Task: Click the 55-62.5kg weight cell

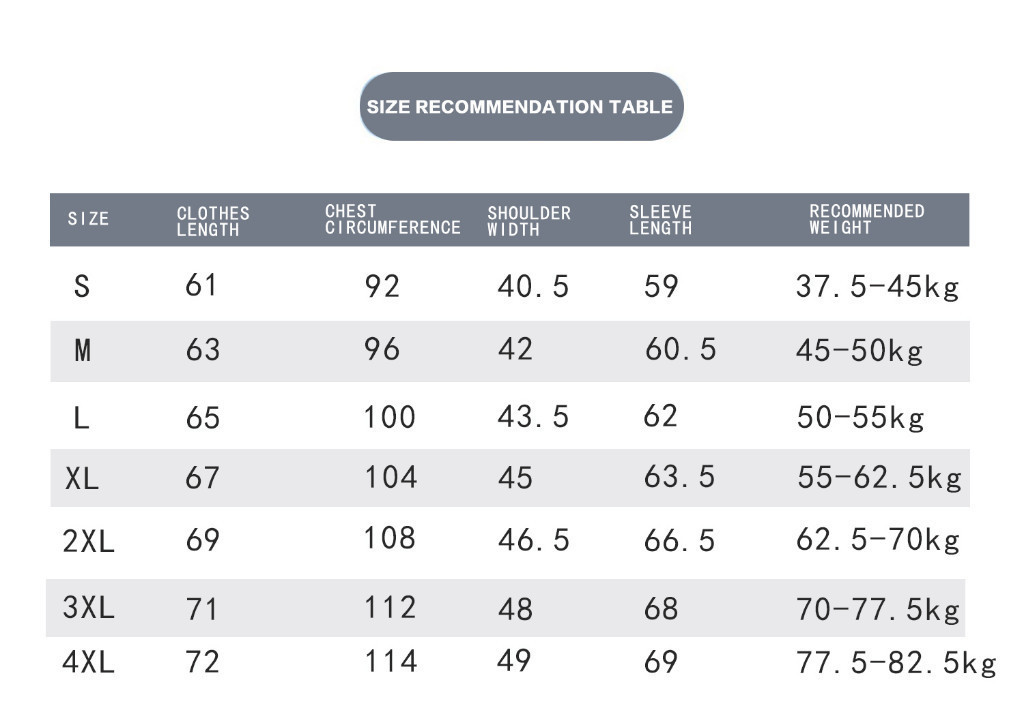Action: click(x=879, y=478)
